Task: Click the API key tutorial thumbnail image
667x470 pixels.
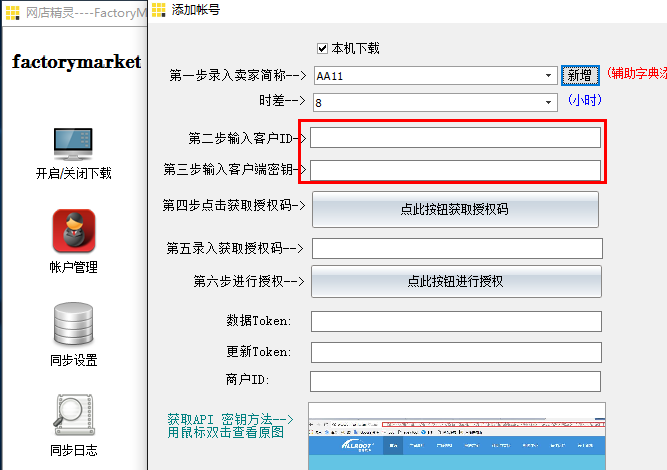Action: coord(456,436)
